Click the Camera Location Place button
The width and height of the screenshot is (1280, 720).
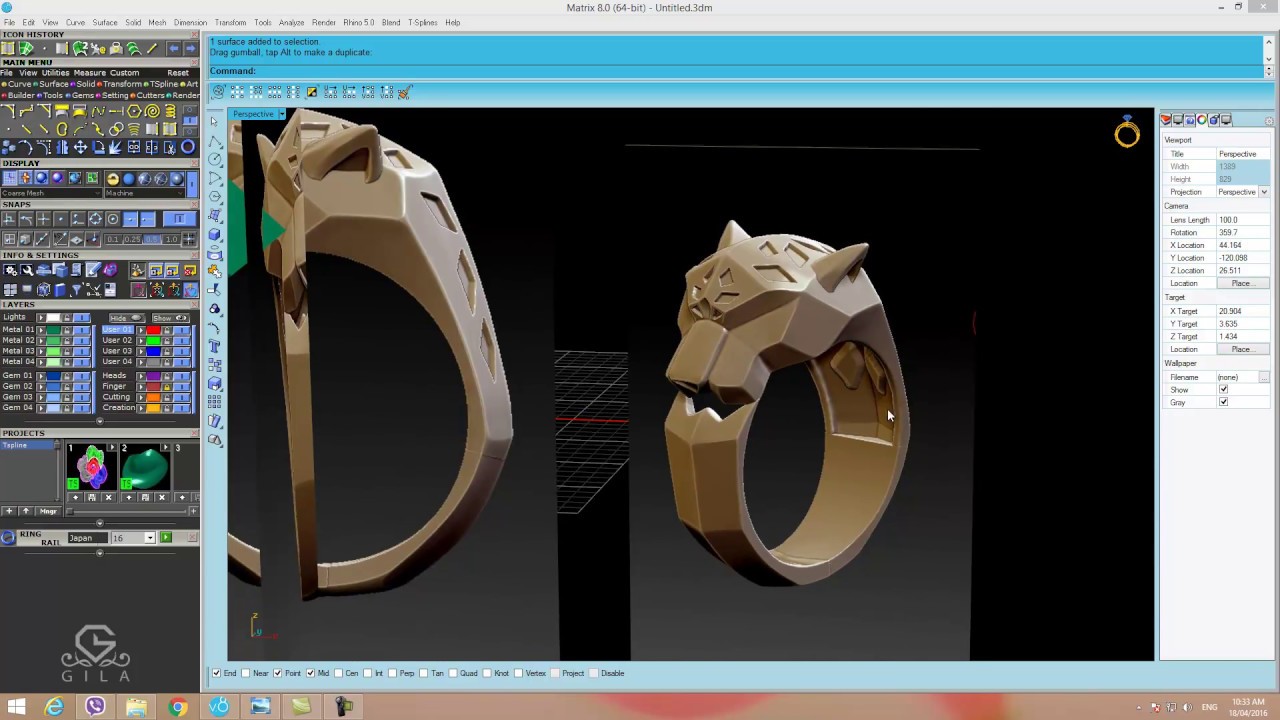[1241, 283]
